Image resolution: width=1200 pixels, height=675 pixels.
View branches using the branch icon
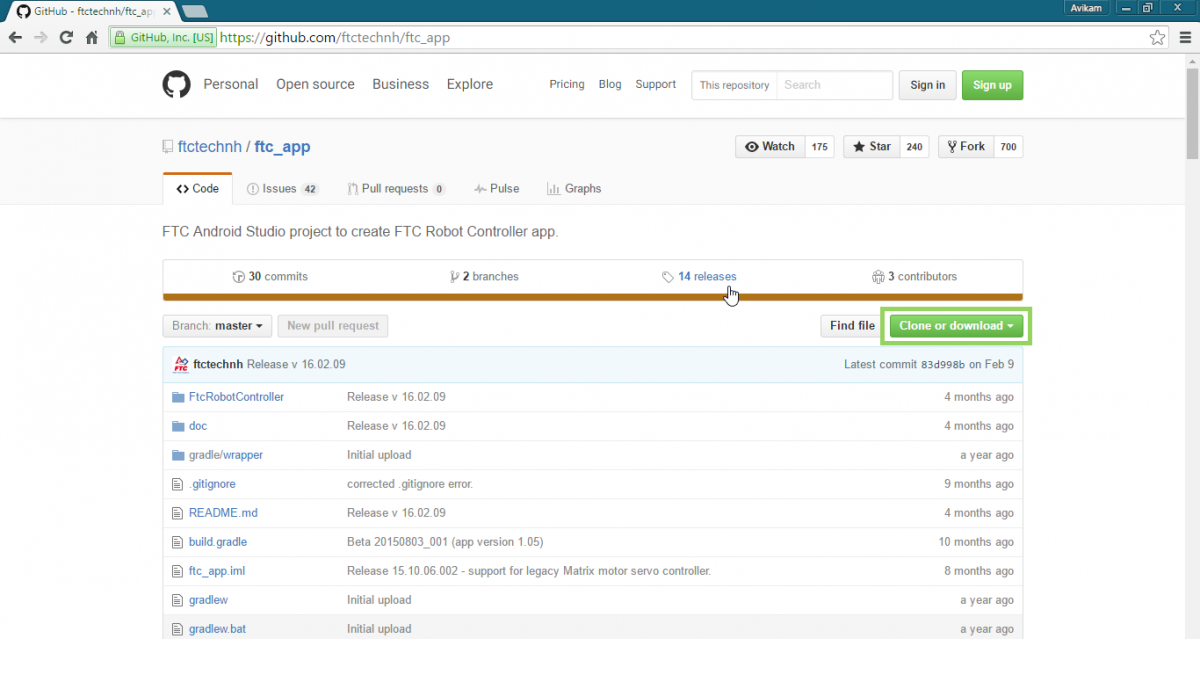click(455, 277)
